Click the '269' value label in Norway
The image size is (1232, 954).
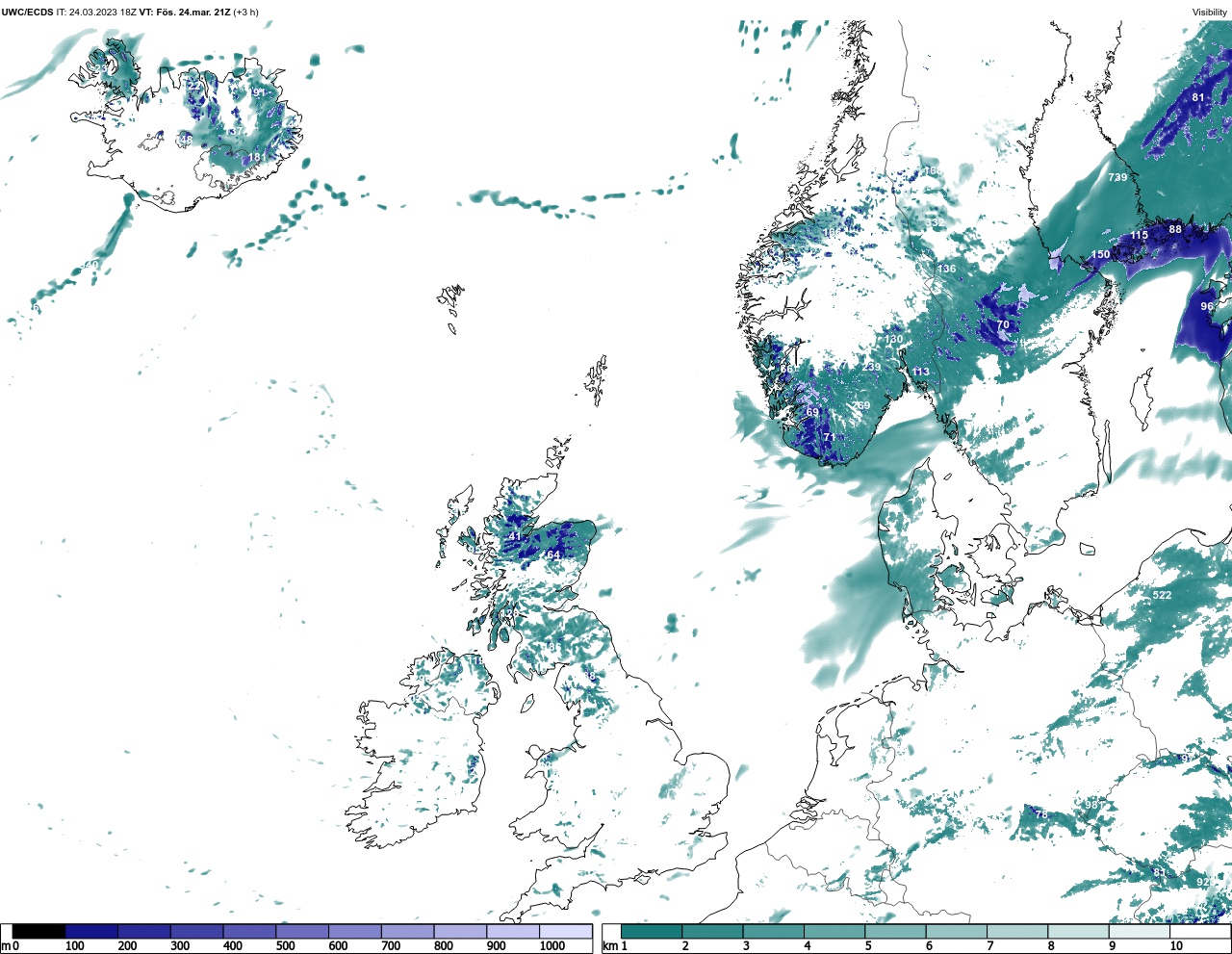pos(860,405)
